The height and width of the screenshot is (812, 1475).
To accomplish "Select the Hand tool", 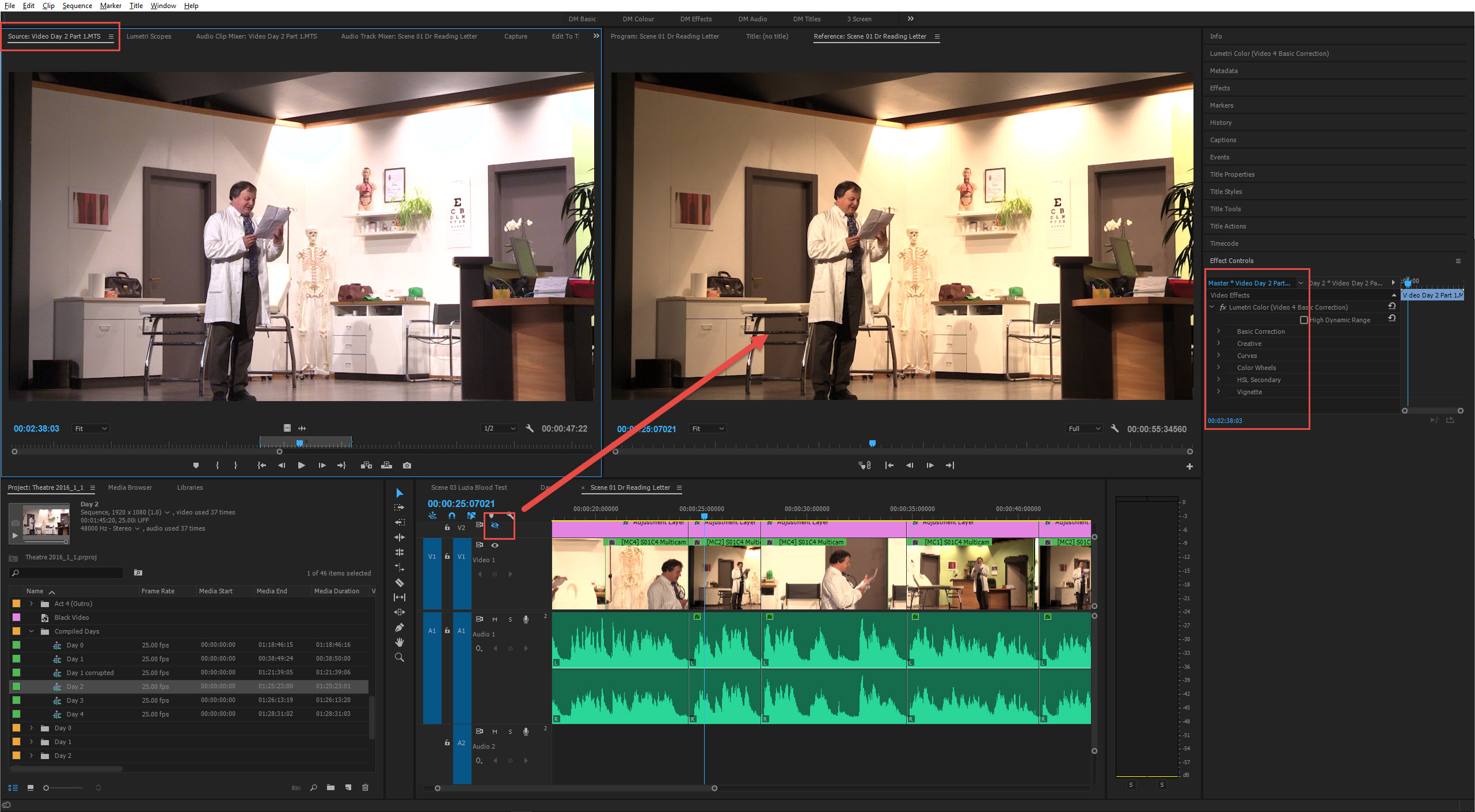I will point(400,642).
